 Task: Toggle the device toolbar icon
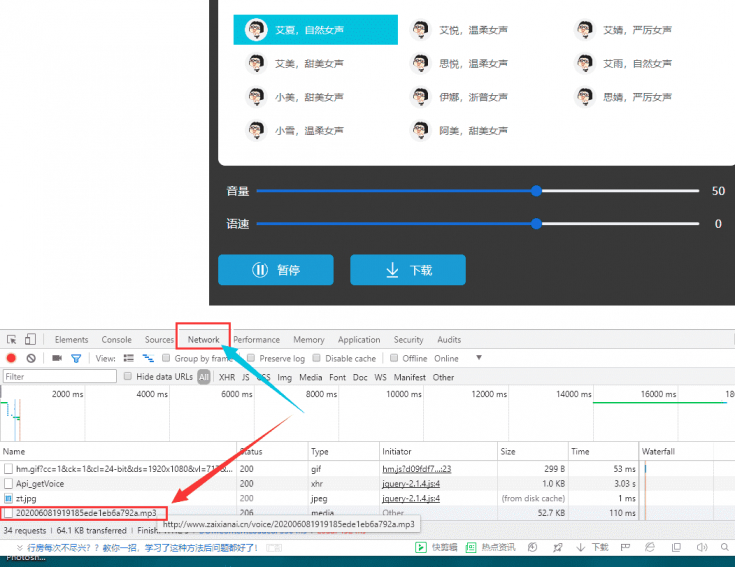(x=30, y=339)
